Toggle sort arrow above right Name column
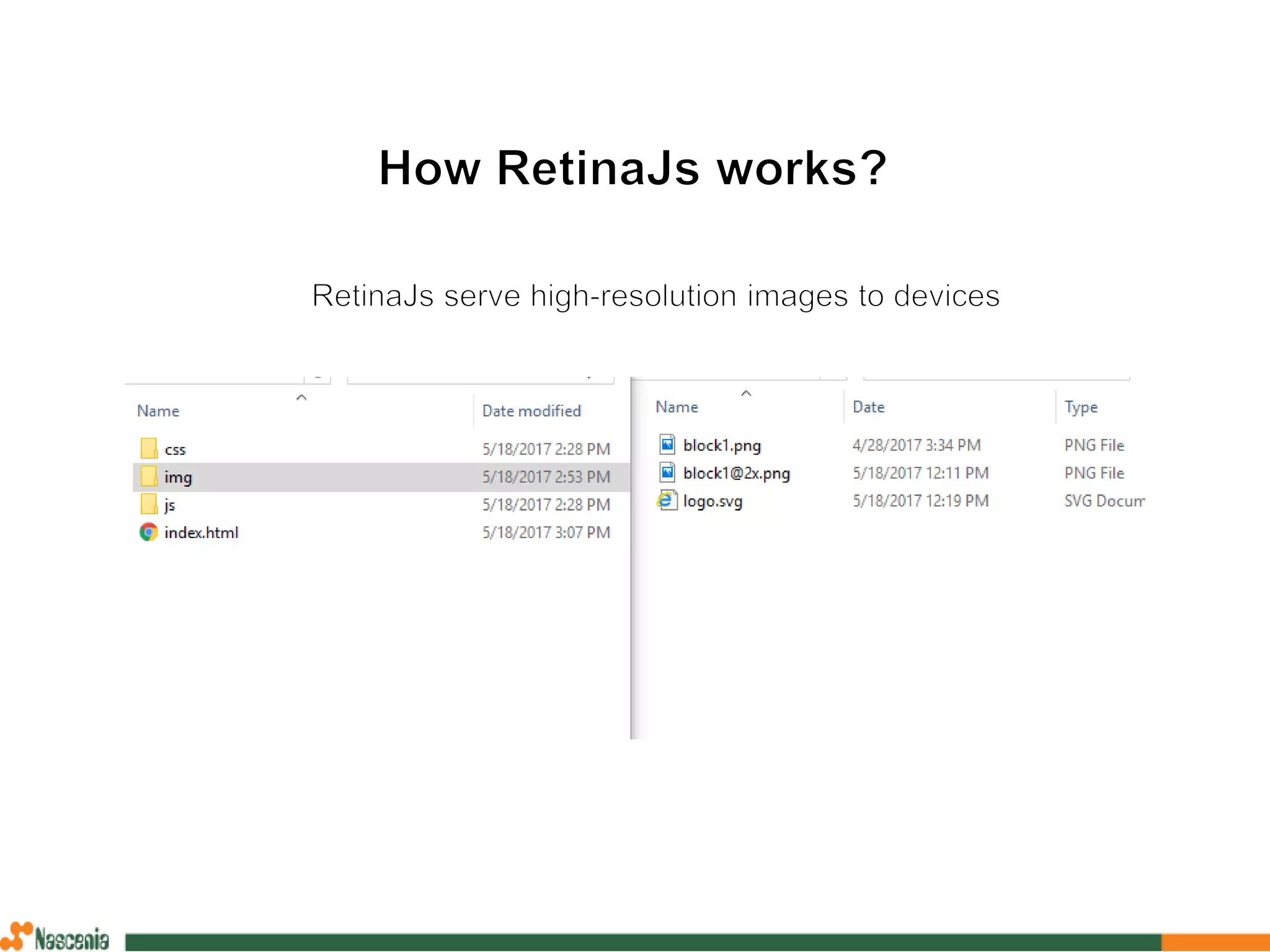 [746, 394]
